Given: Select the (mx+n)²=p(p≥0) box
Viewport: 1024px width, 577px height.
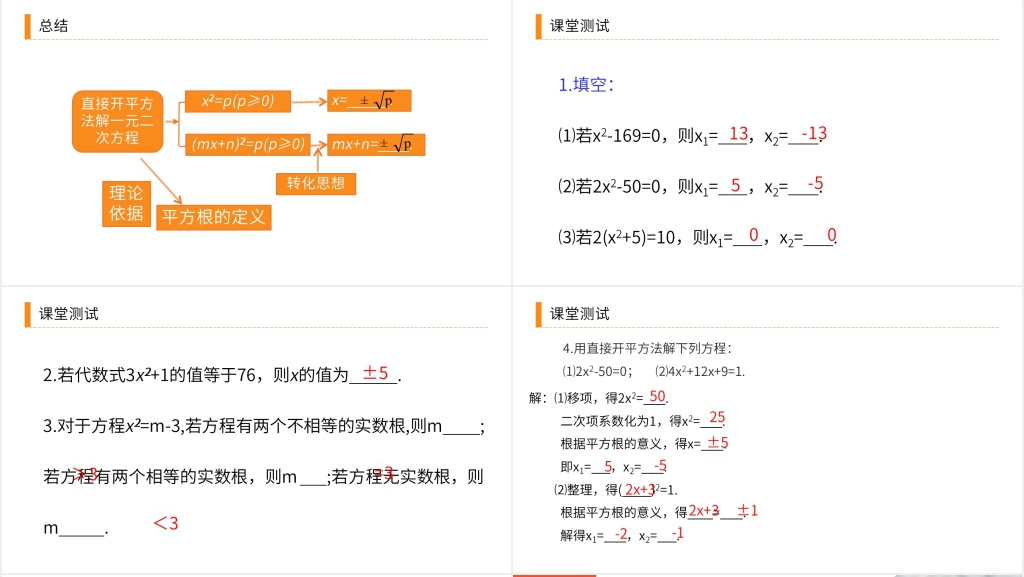Looking at the screenshot, I should 248,144.
